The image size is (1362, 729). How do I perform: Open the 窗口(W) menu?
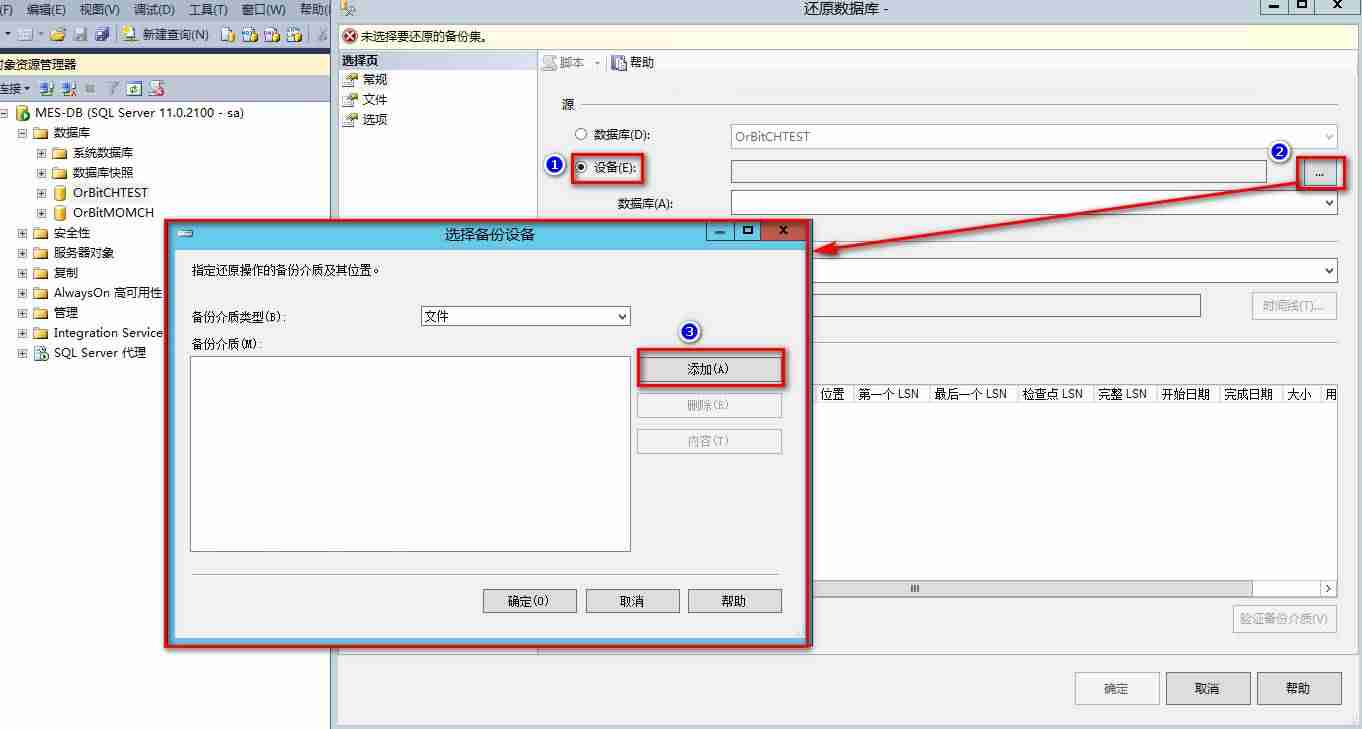(263, 9)
